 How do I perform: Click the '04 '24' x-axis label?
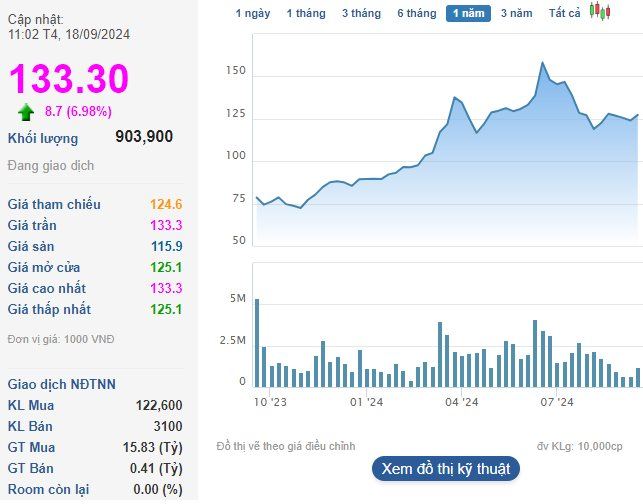click(462, 402)
